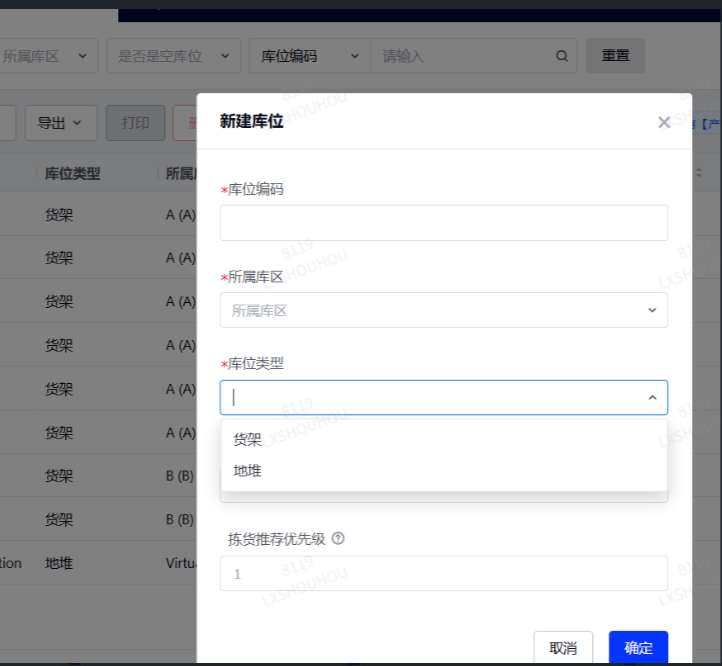Click the search magnifier icon
This screenshot has height=666, width=722.
pos(561,56)
